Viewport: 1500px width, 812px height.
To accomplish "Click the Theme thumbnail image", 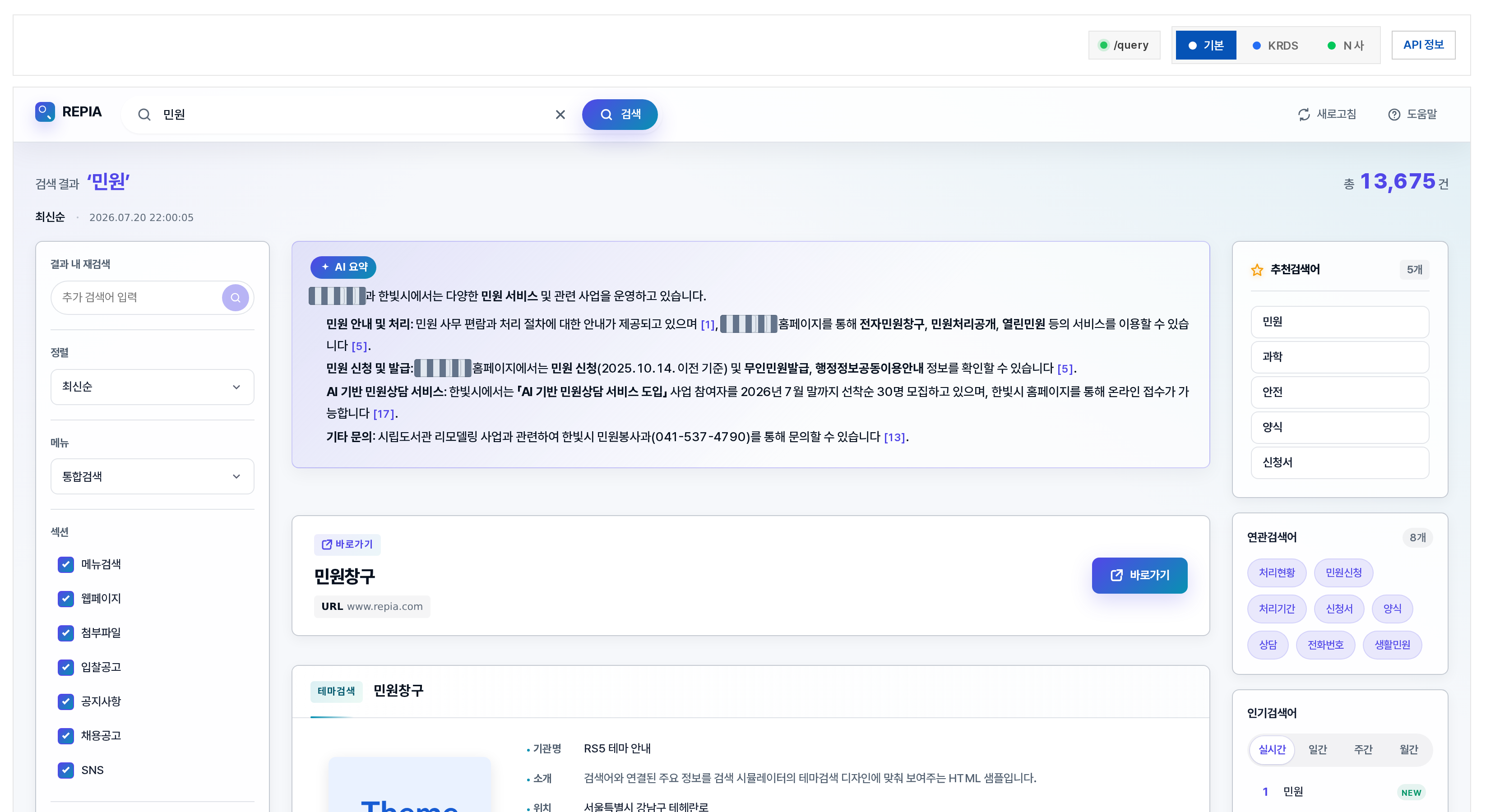I will [x=409, y=784].
